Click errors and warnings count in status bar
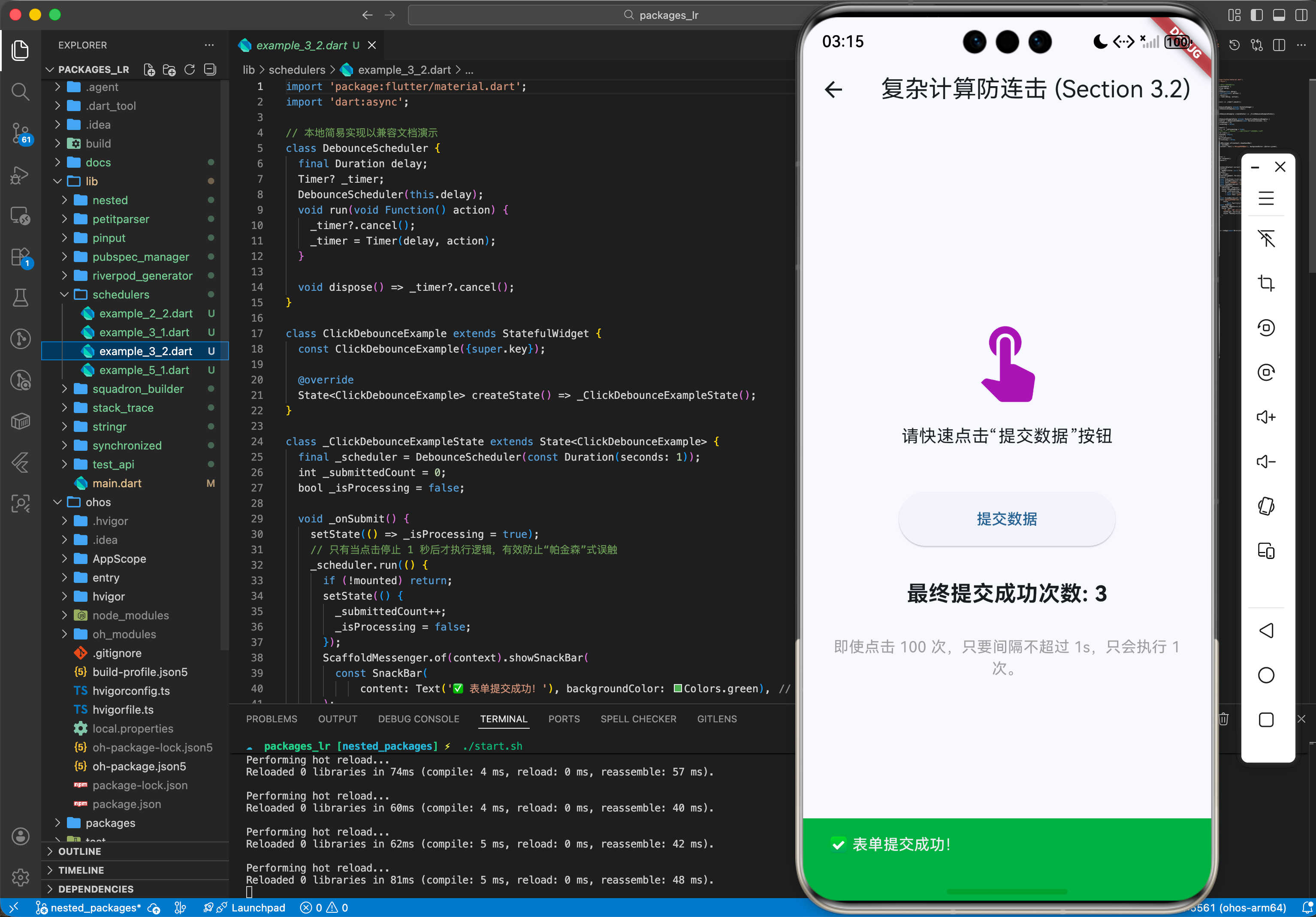 (324, 908)
